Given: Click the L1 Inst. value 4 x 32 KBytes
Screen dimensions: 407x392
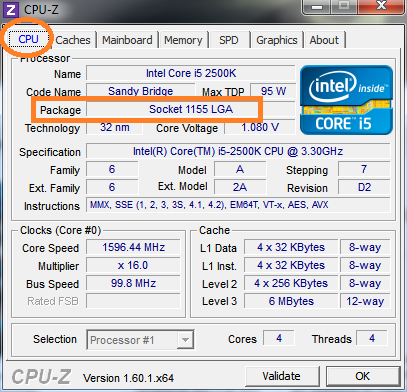Looking at the screenshot, I should [x=291, y=265].
